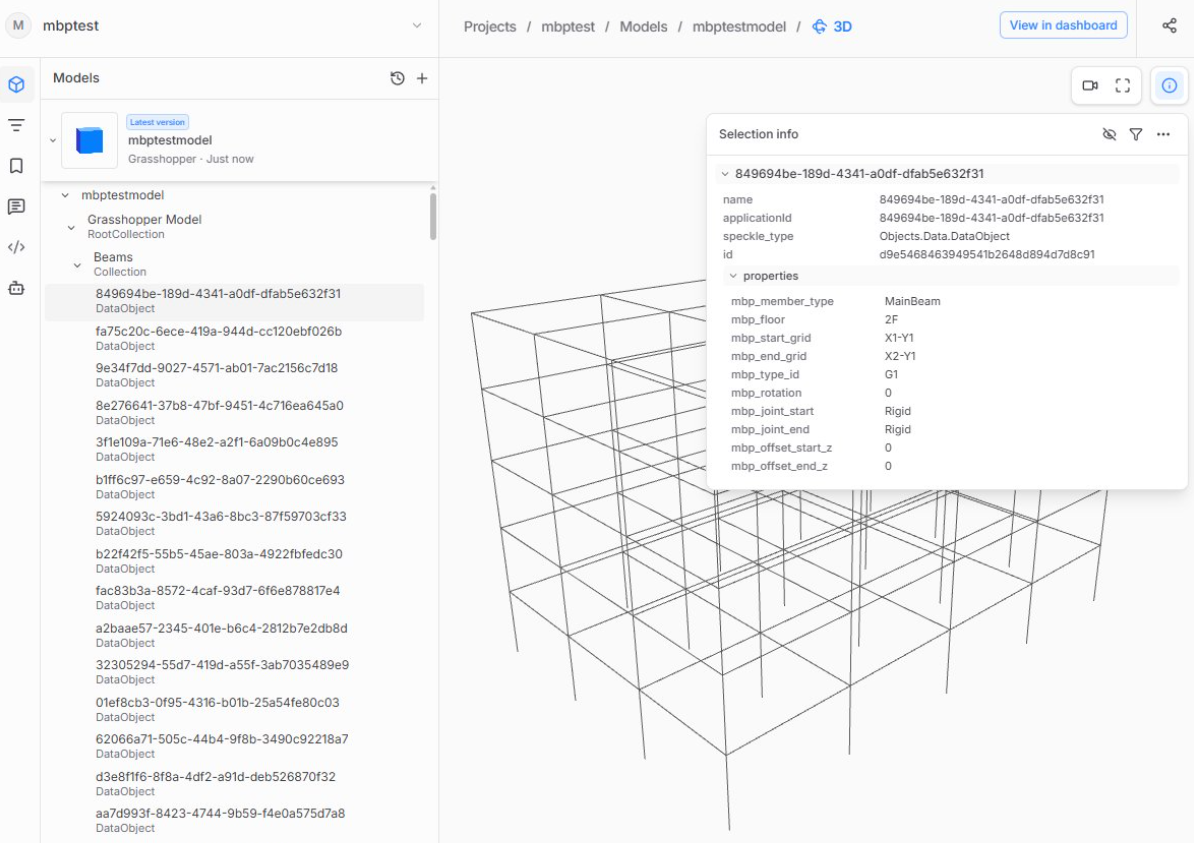Viewport: 1194px width, 843px height.
Task: Isolate the selection with the filter icon
Action: 1135,134
